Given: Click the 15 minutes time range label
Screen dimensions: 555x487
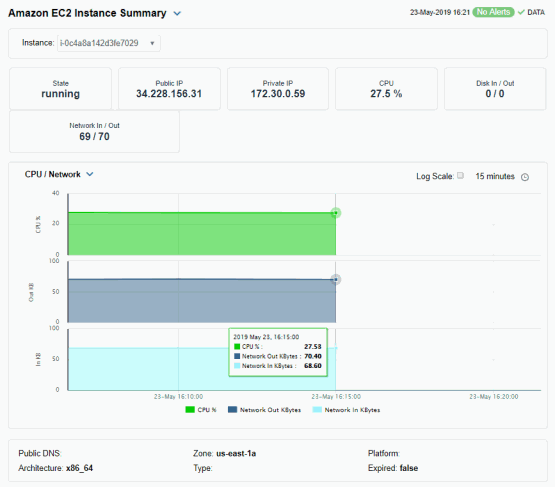Looking at the screenshot, I should [x=495, y=176].
